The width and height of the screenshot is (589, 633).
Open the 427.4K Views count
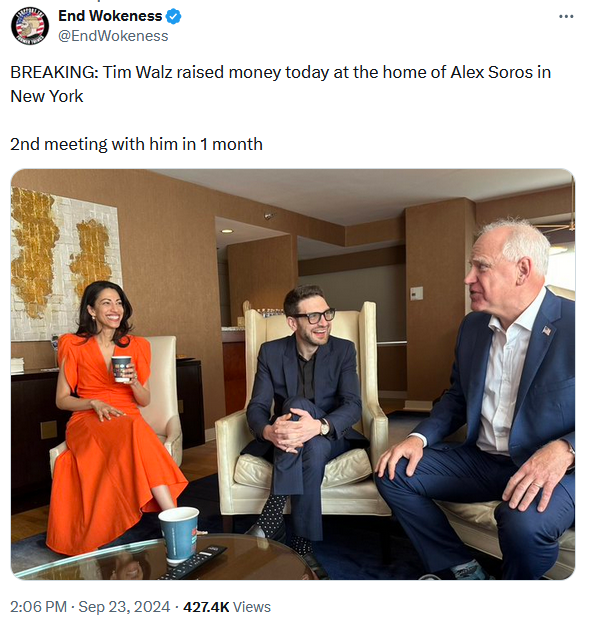pos(227,607)
